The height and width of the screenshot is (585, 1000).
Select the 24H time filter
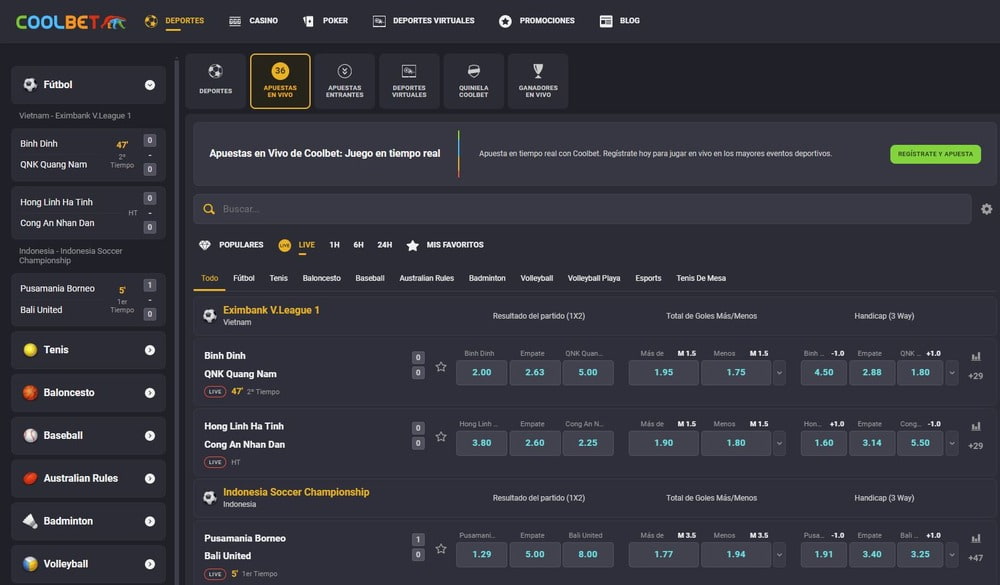point(385,245)
